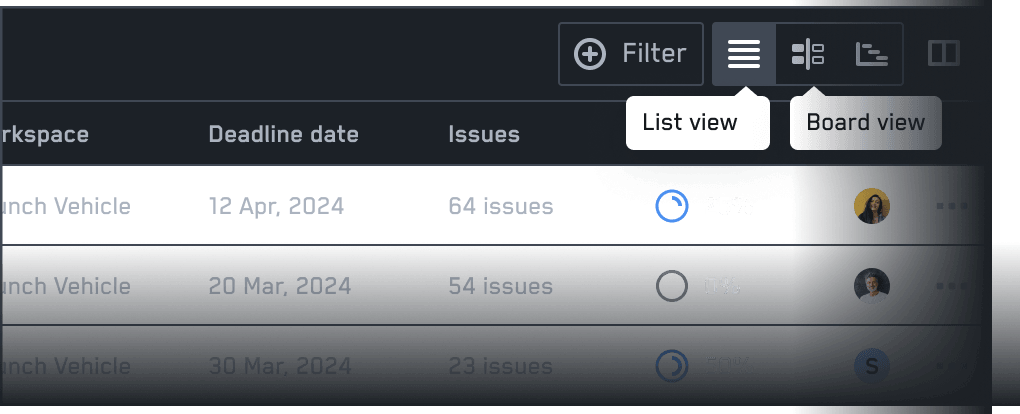Image resolution: width=1020 pixels, height=414 pixels.
Task: Click the List view tooltip label
Action: pyautogui.click(x=690, y=122)
